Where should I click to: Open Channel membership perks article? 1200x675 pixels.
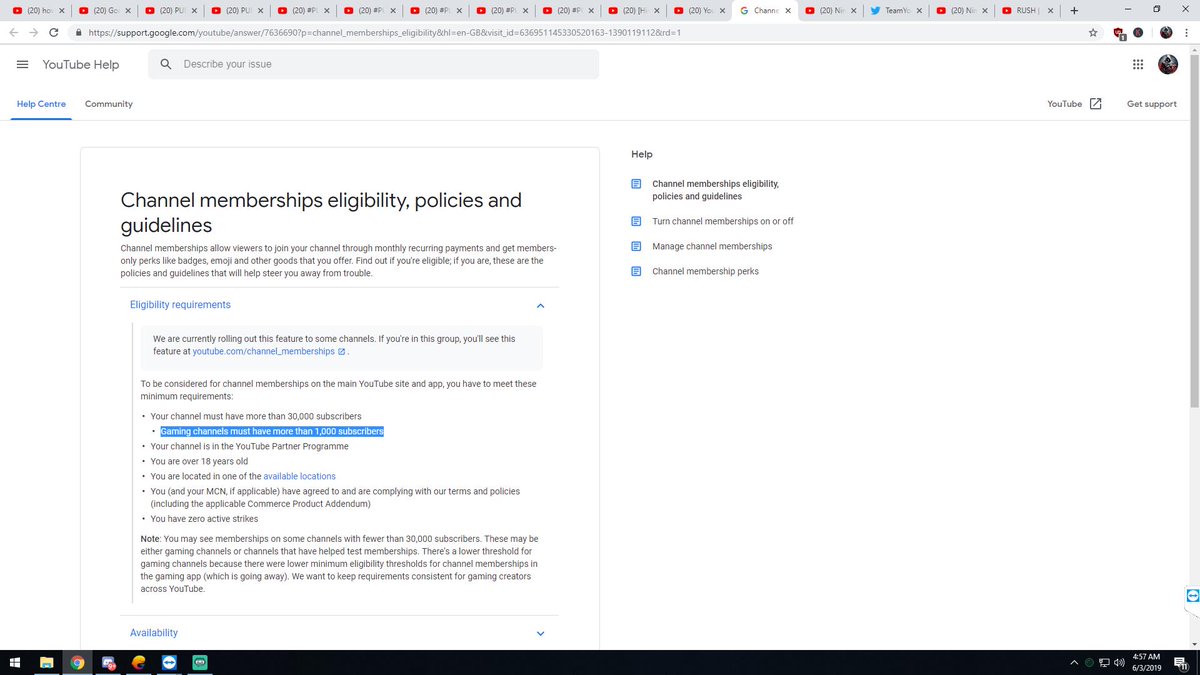pos(705,271)
